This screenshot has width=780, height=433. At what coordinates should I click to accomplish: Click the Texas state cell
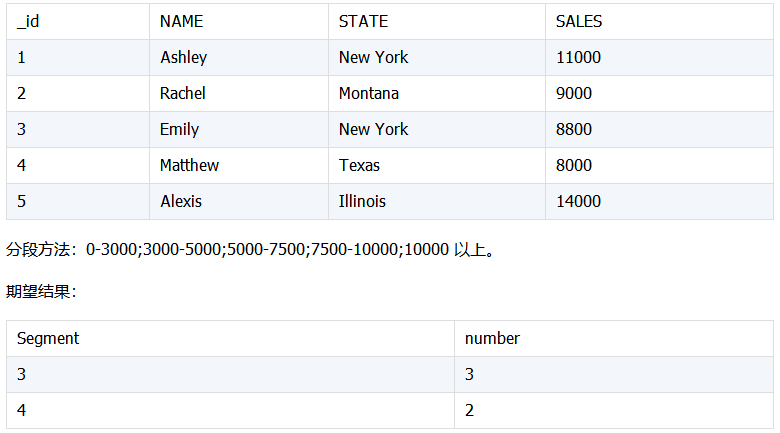point(360,165)
